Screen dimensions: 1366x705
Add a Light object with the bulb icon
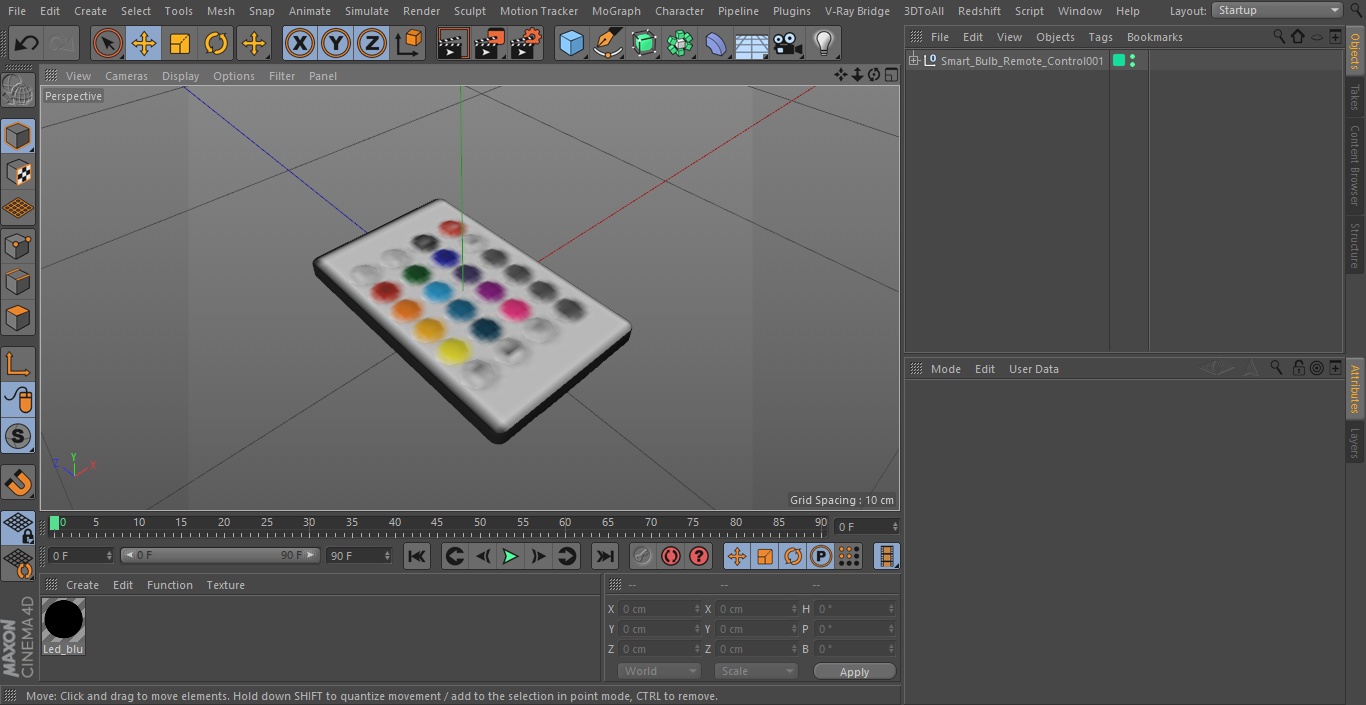[x=823, y=43]
